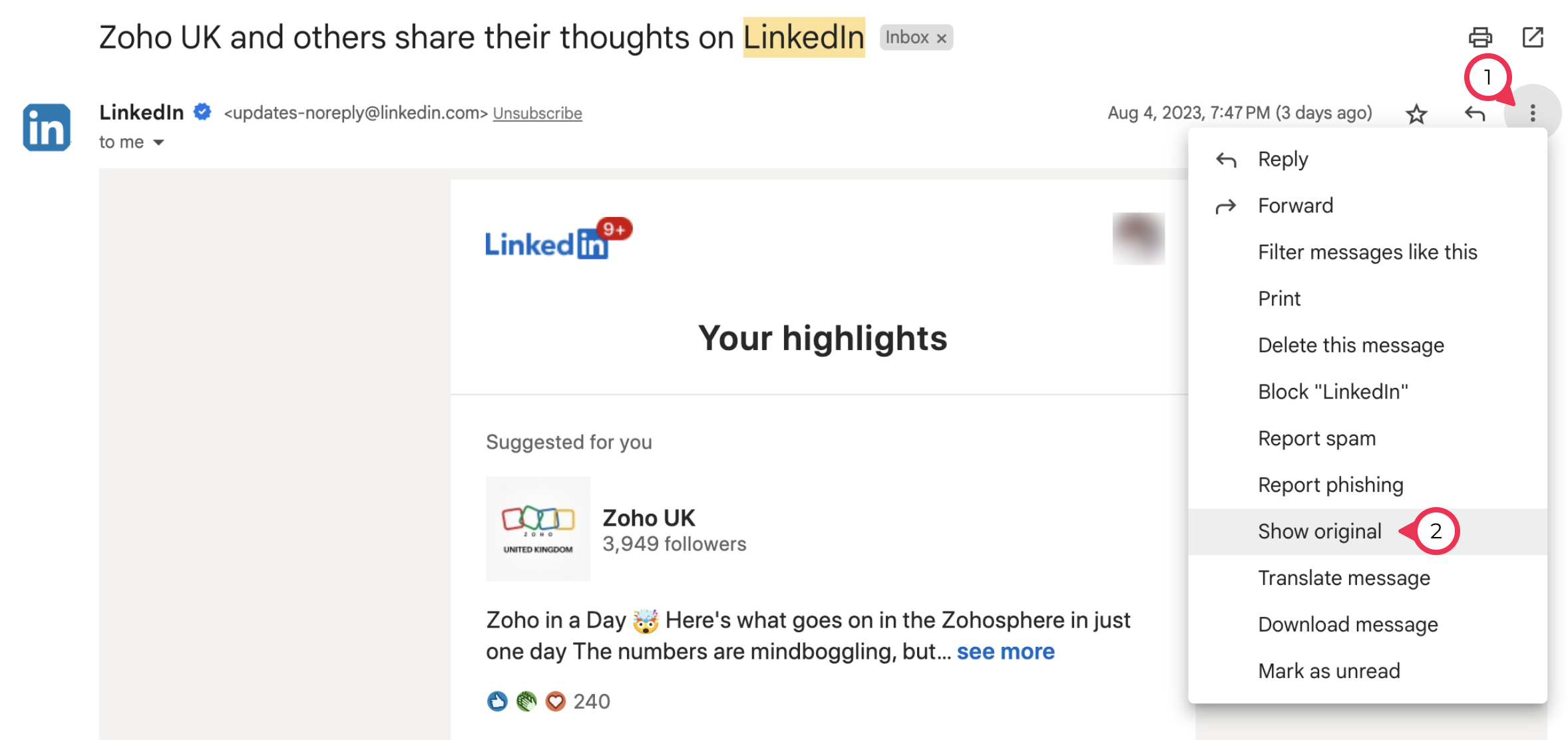This screenshot has width=1568, height=740.
Task: Click the three-dot More options button
Action: (x=1532, y=113)
